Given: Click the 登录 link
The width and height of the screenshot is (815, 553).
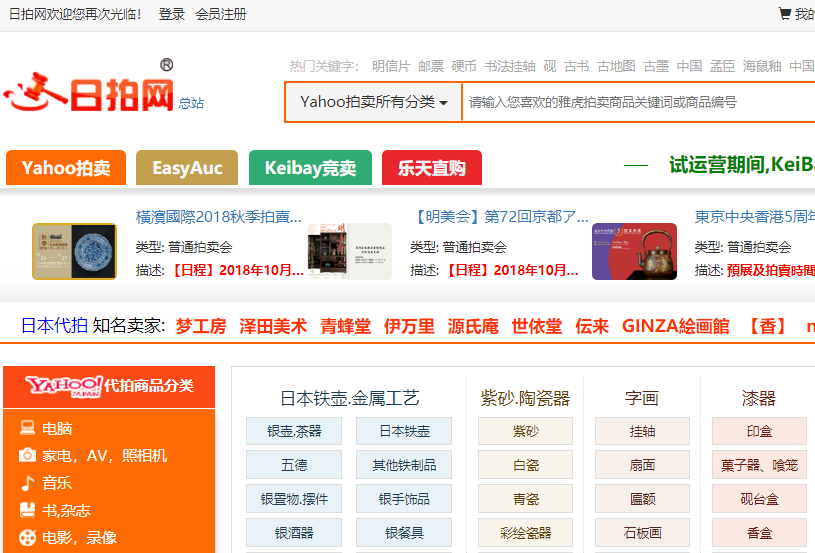Looking at the screenshot, I should click(172, 14).
